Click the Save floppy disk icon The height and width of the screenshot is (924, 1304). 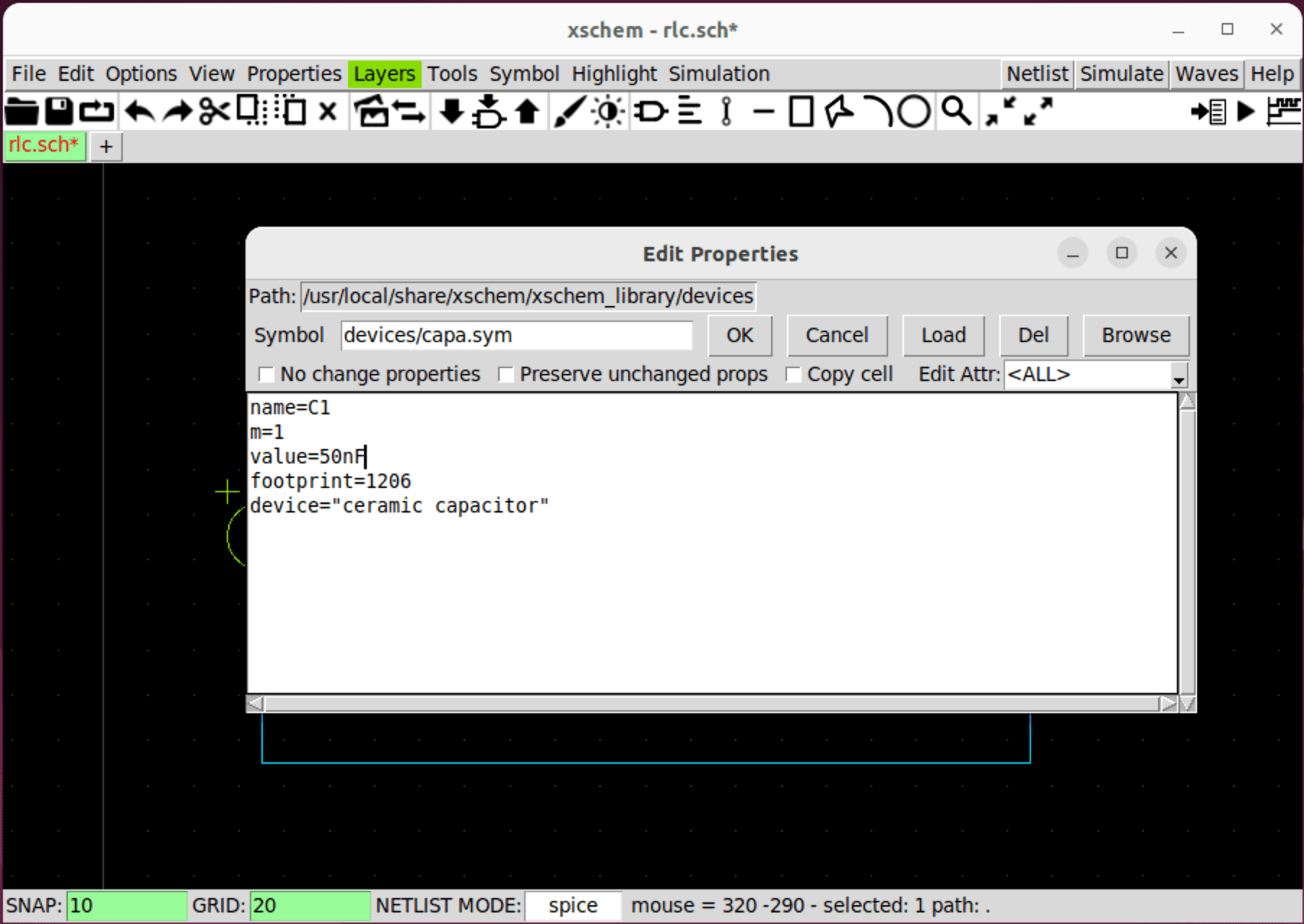[58, 112]
